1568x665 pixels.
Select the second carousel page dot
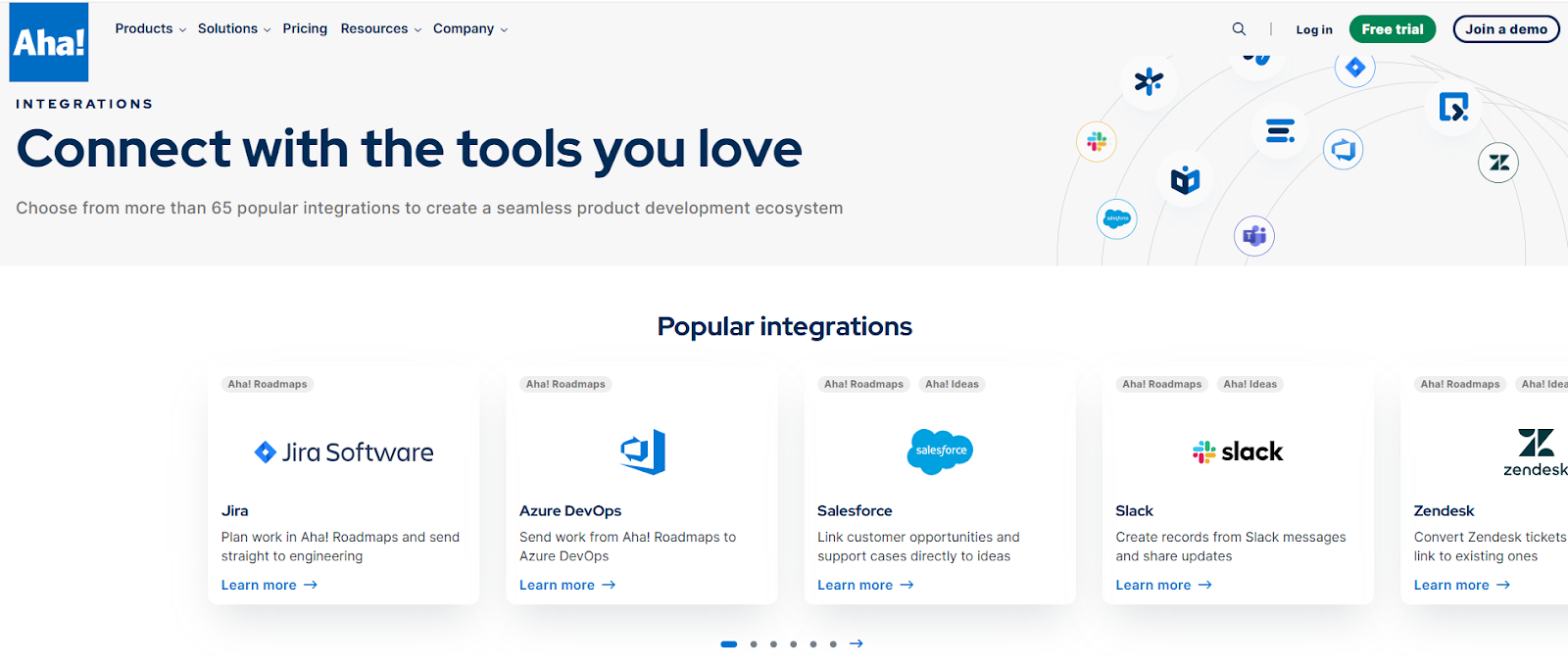(754, 644)
